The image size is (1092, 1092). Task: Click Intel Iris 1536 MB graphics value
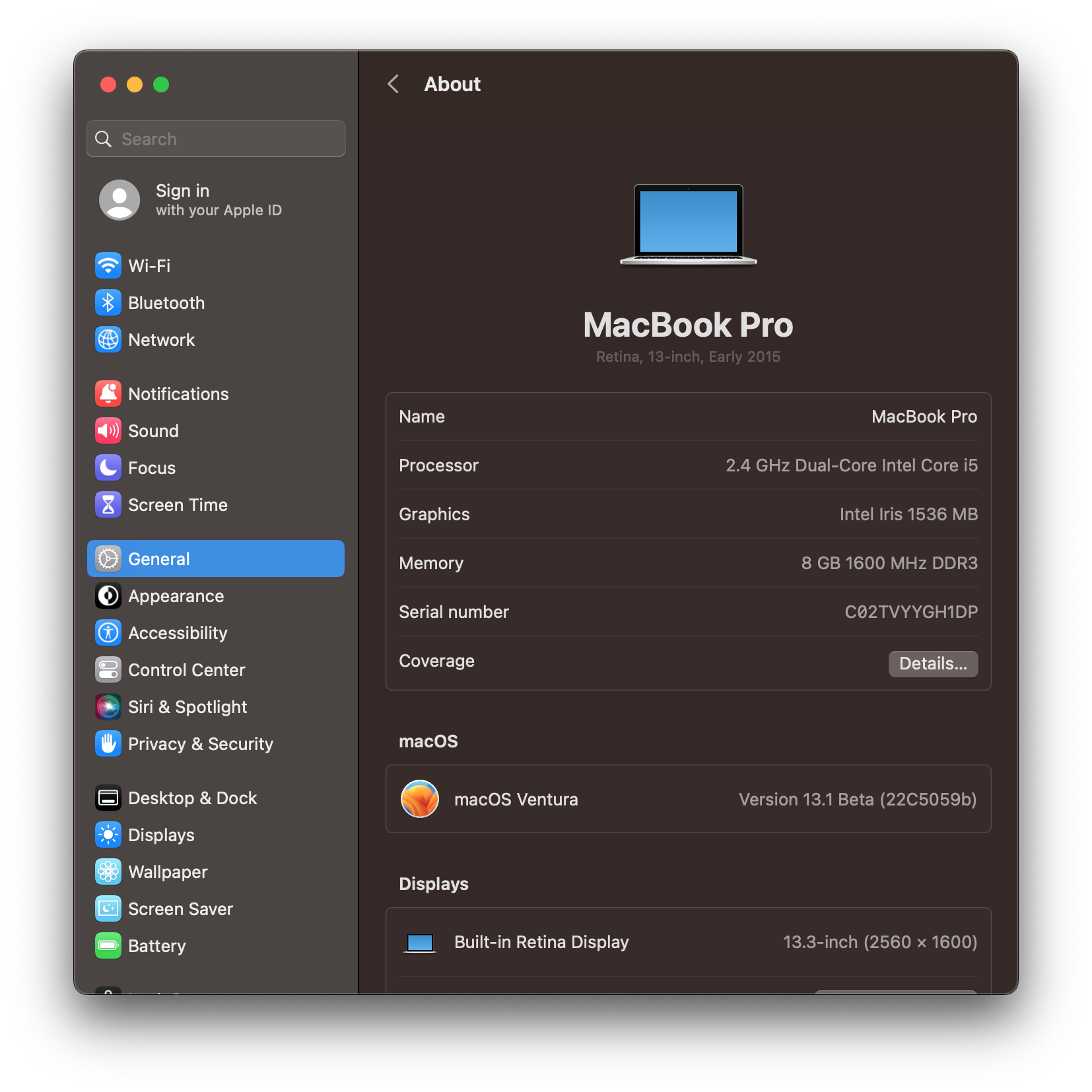pos(908,514)
